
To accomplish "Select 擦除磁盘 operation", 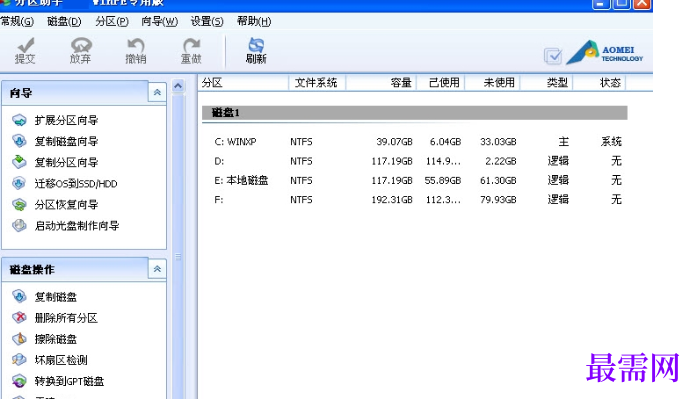I will [56, 339].
